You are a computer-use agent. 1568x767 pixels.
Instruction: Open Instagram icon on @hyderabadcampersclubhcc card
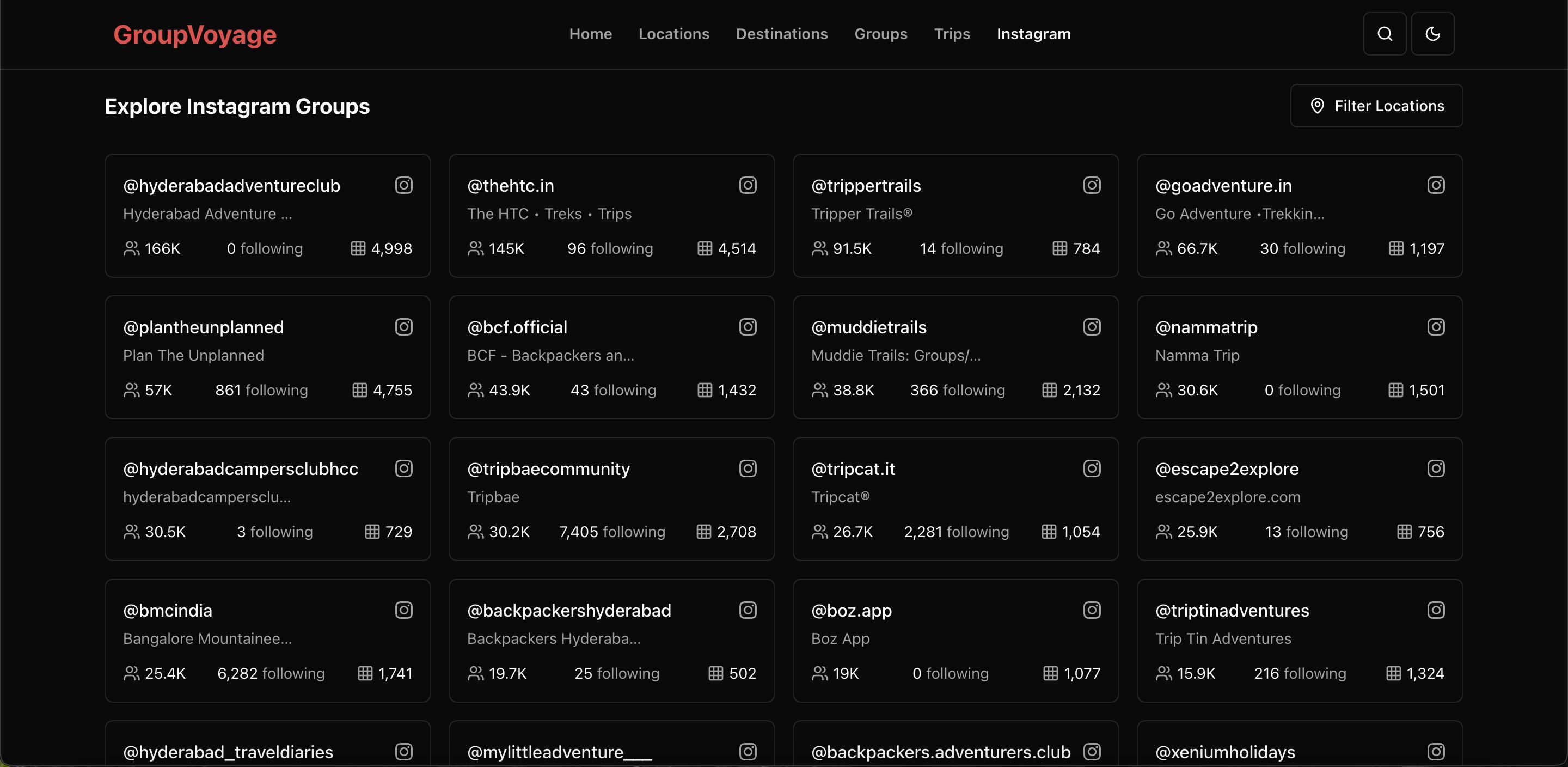click(x=403, y=468)
